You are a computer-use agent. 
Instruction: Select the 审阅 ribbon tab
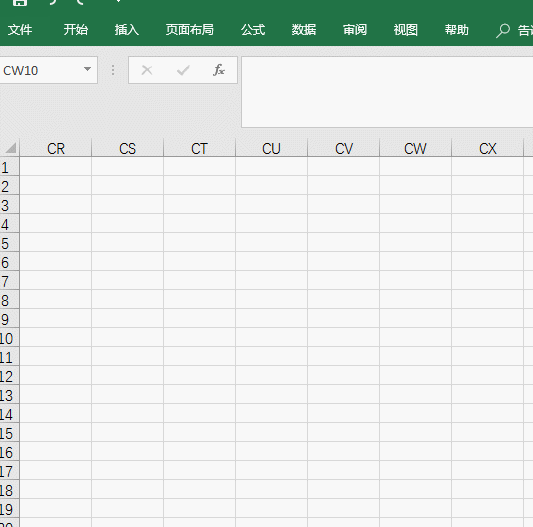(x=355, y=30)
